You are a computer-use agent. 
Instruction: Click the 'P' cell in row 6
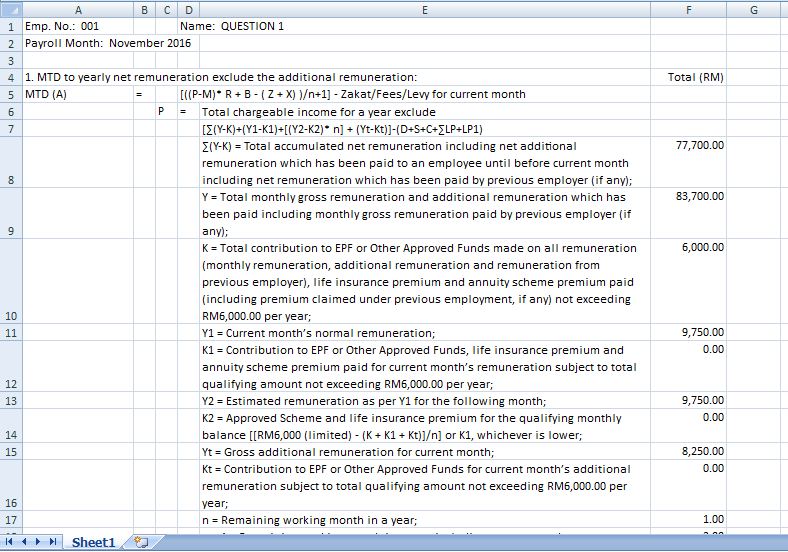click(166, 112)
